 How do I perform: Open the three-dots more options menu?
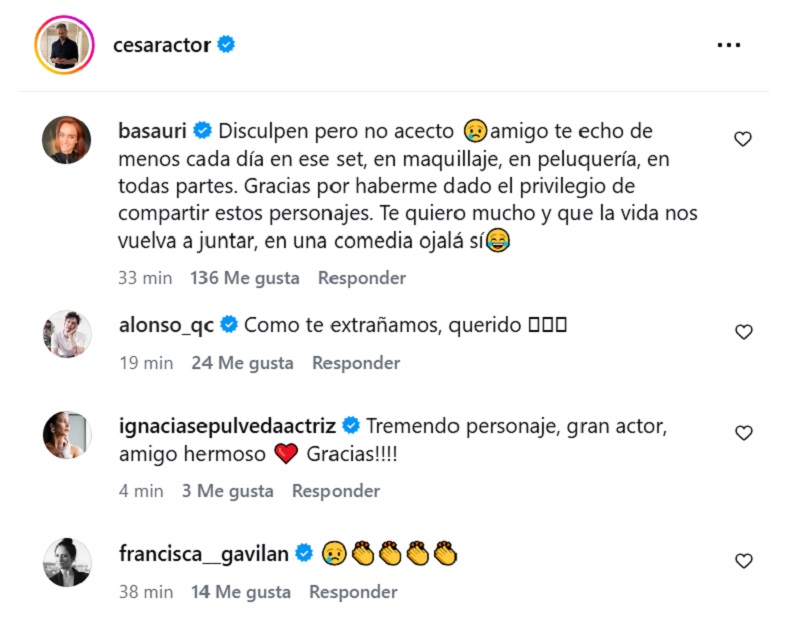tap(729, 46)
